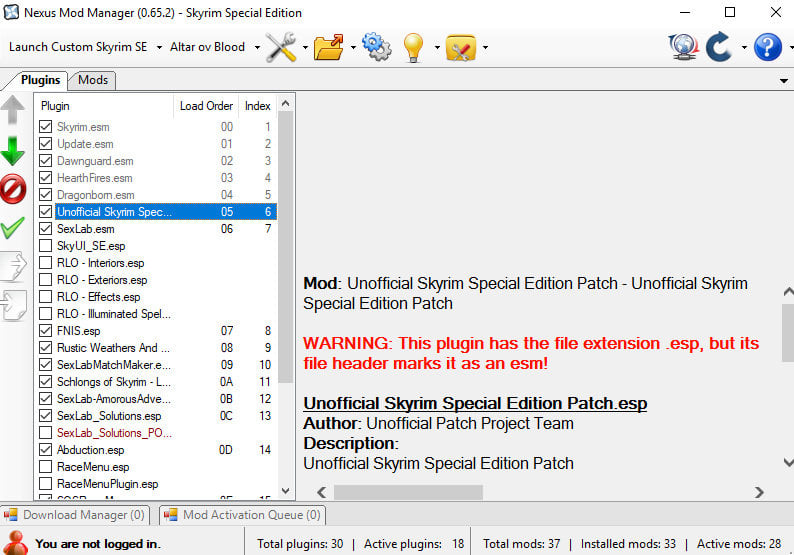Select the Schlongs of Skyrim plugin row
The image size is (794, 555).
(x=156, y=381)
